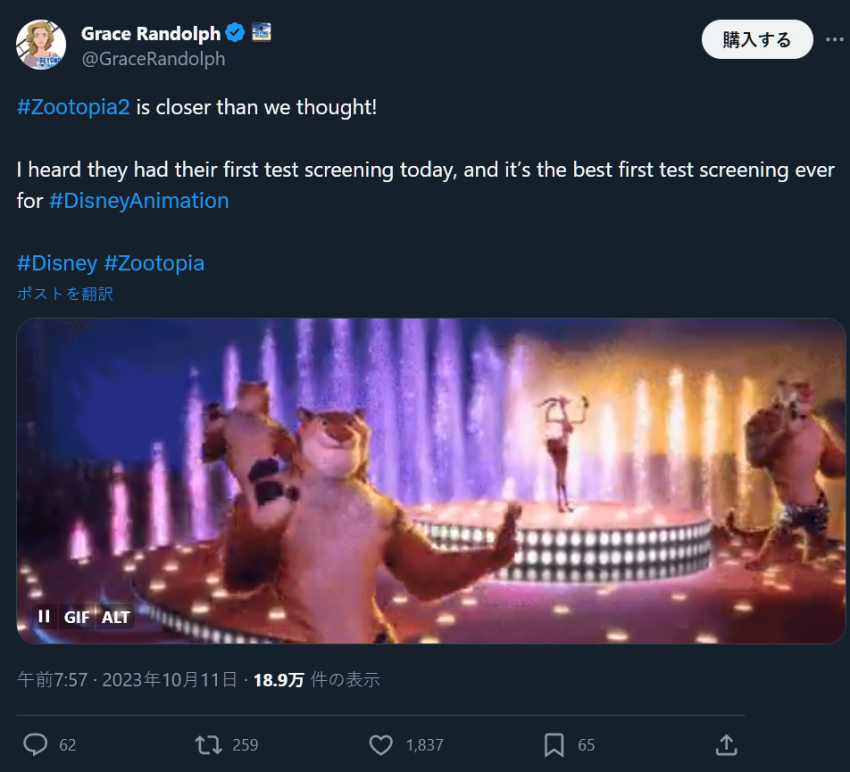Viewport: 850px width, 772px height.
Task: Show the ALT image description
Action: pyautogui.click(x=116, y=617)
